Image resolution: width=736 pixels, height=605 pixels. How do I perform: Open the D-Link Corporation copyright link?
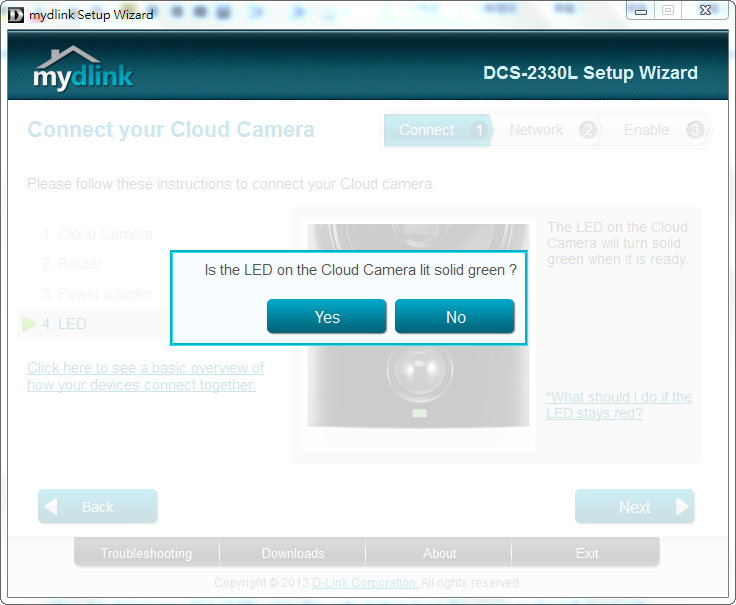[x=365, y=582]
